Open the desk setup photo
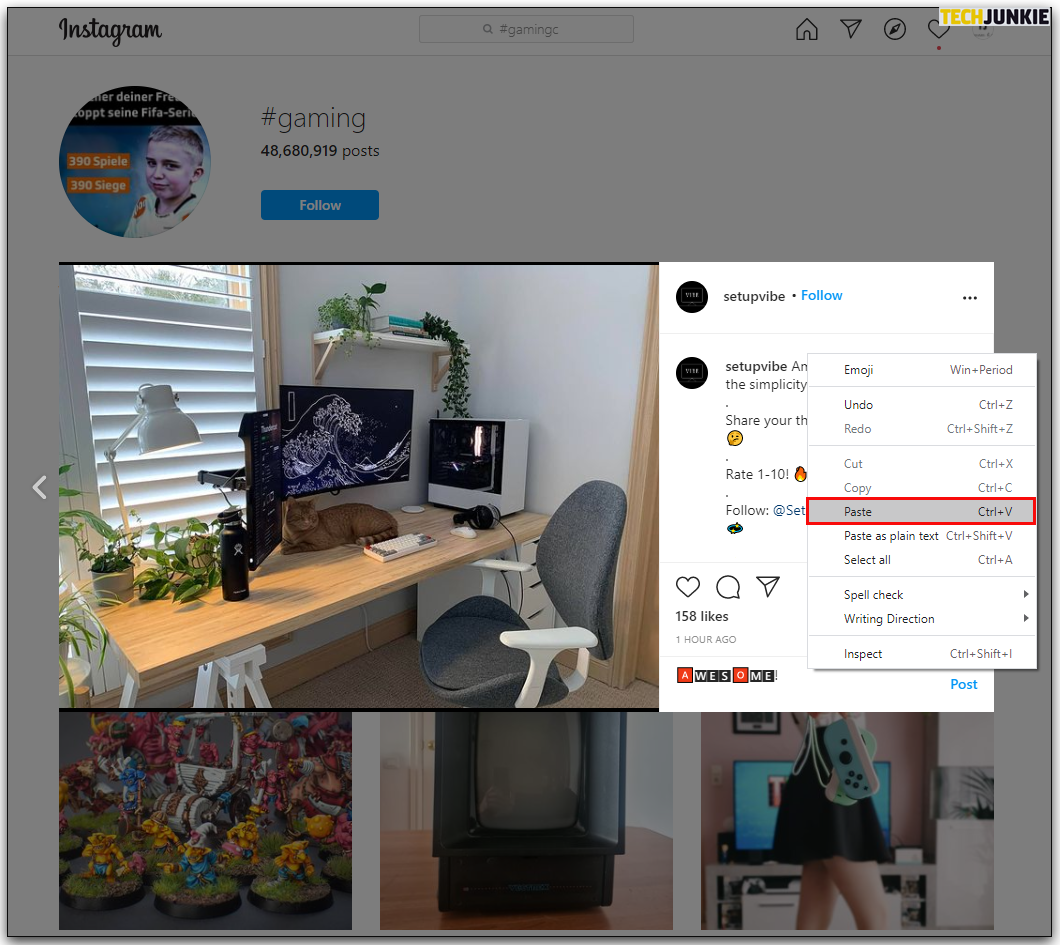The width and height of the screenshot is (1060, 945). click(358, 487)
